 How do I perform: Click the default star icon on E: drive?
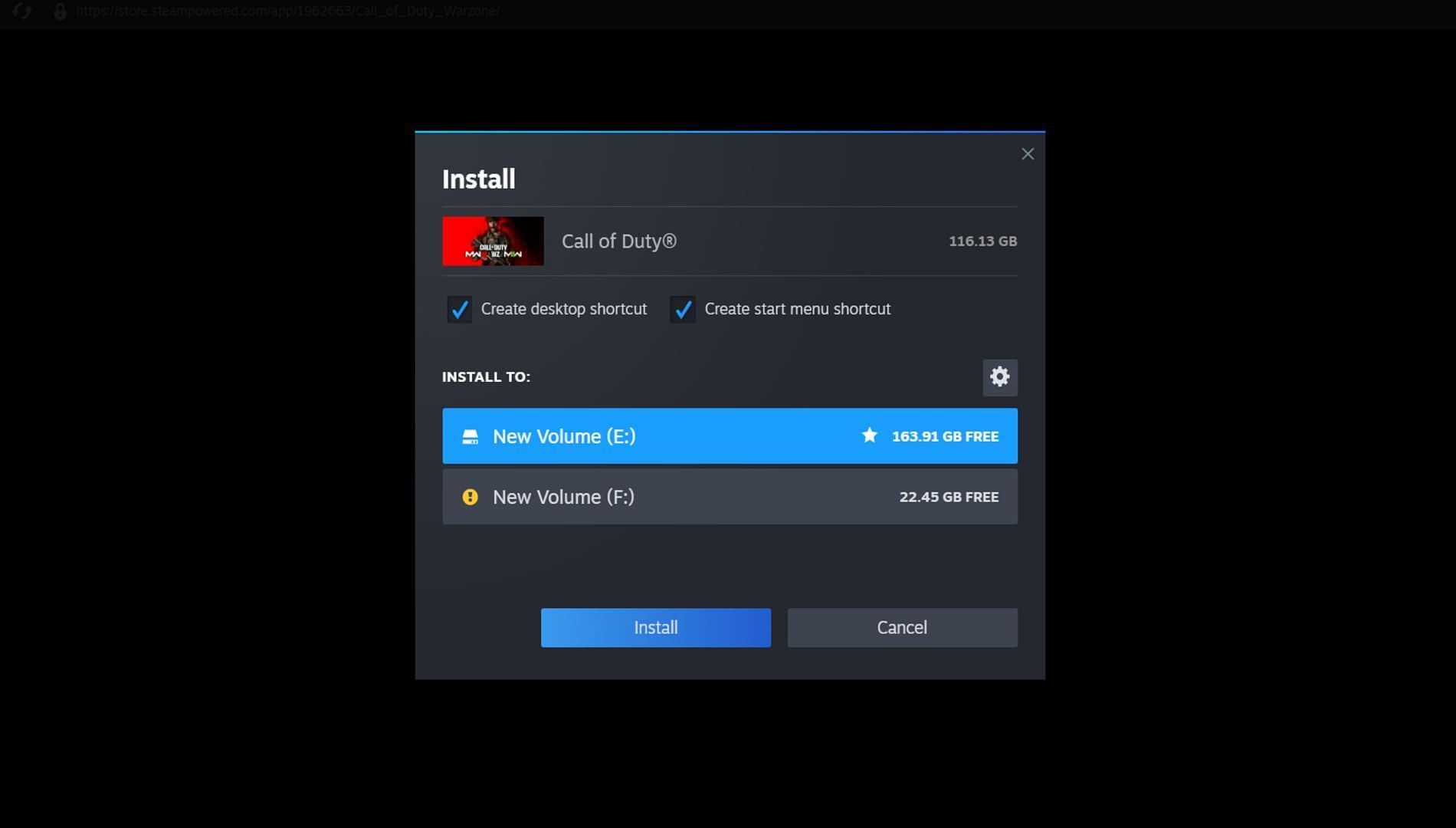point(869,435)
